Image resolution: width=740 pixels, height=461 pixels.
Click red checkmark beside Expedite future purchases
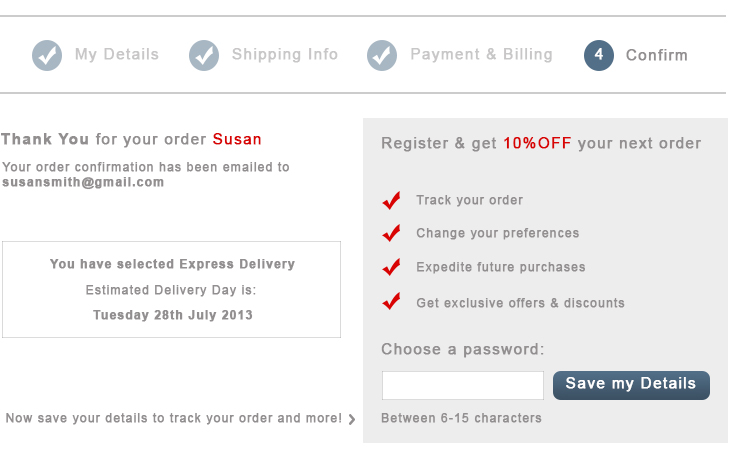(x=391, y=267)
